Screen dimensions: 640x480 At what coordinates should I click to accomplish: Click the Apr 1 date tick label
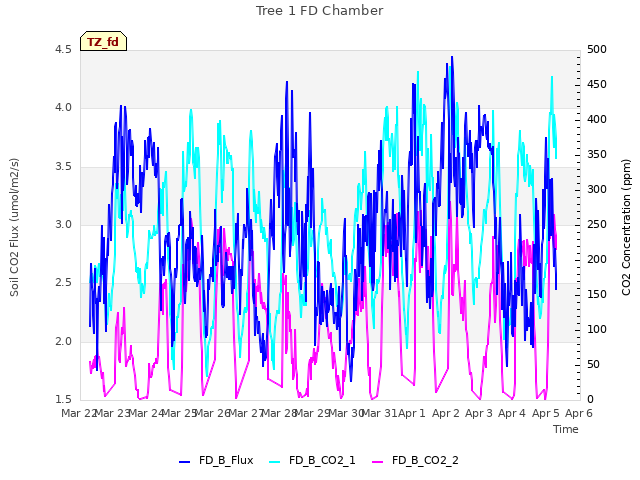pyautogui.click(x=412, y=413)
